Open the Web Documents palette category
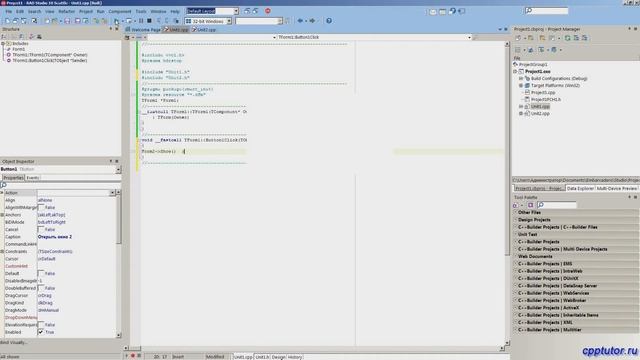 click(535, 256)
